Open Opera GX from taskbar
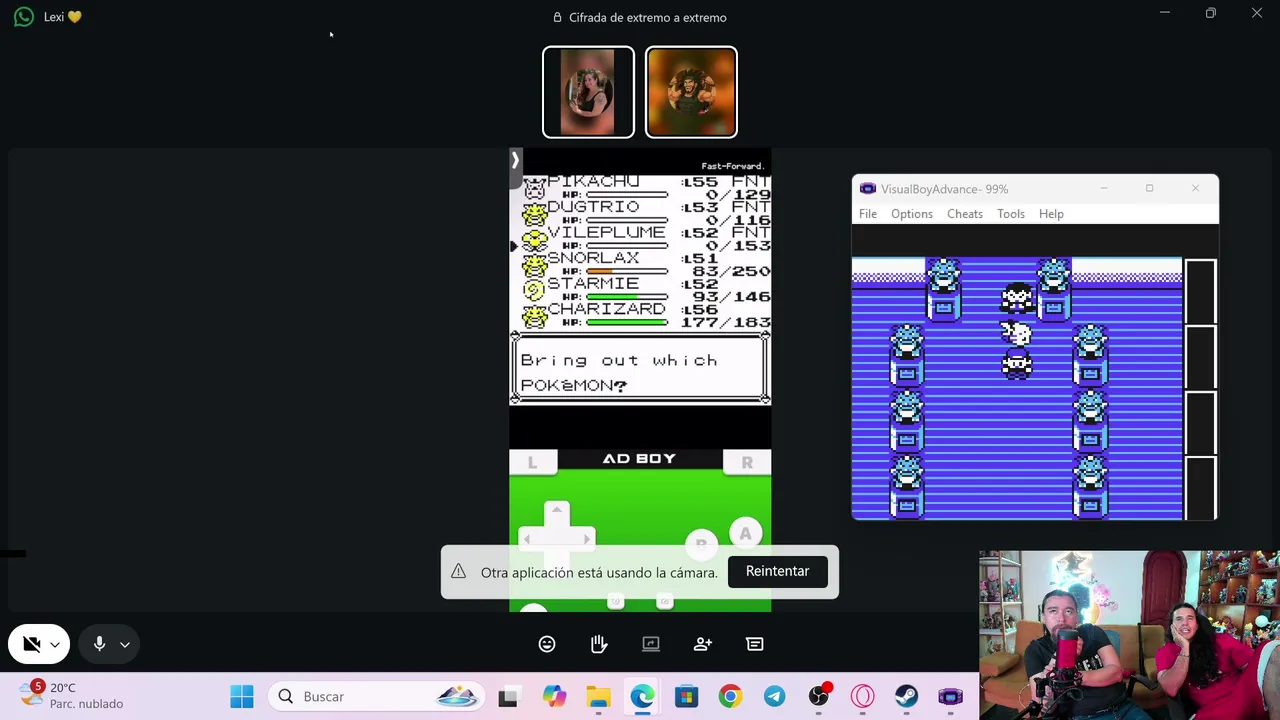 pos(862,696)
